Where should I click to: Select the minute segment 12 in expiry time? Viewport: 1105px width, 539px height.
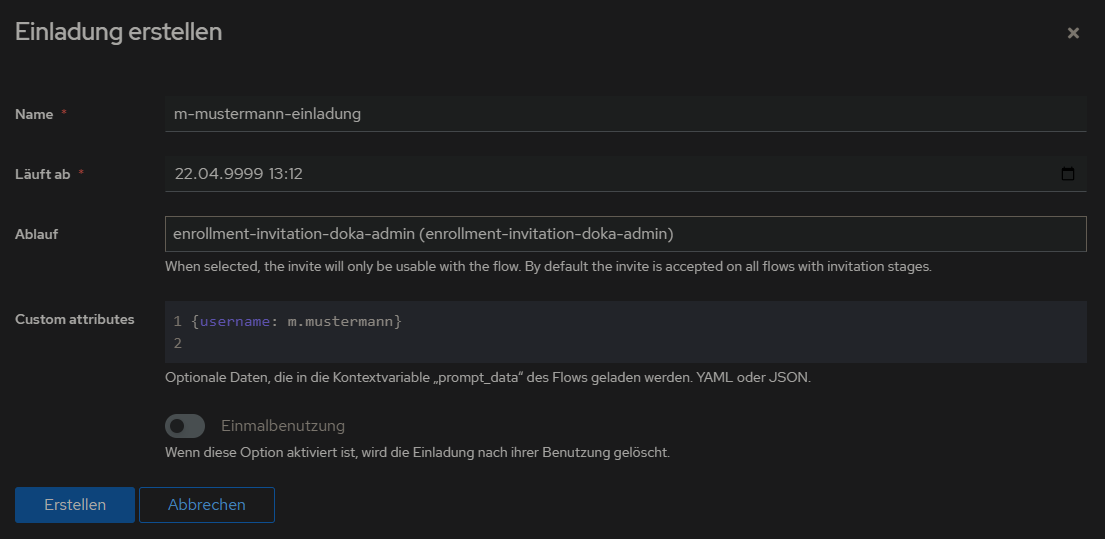pos(295,174)
